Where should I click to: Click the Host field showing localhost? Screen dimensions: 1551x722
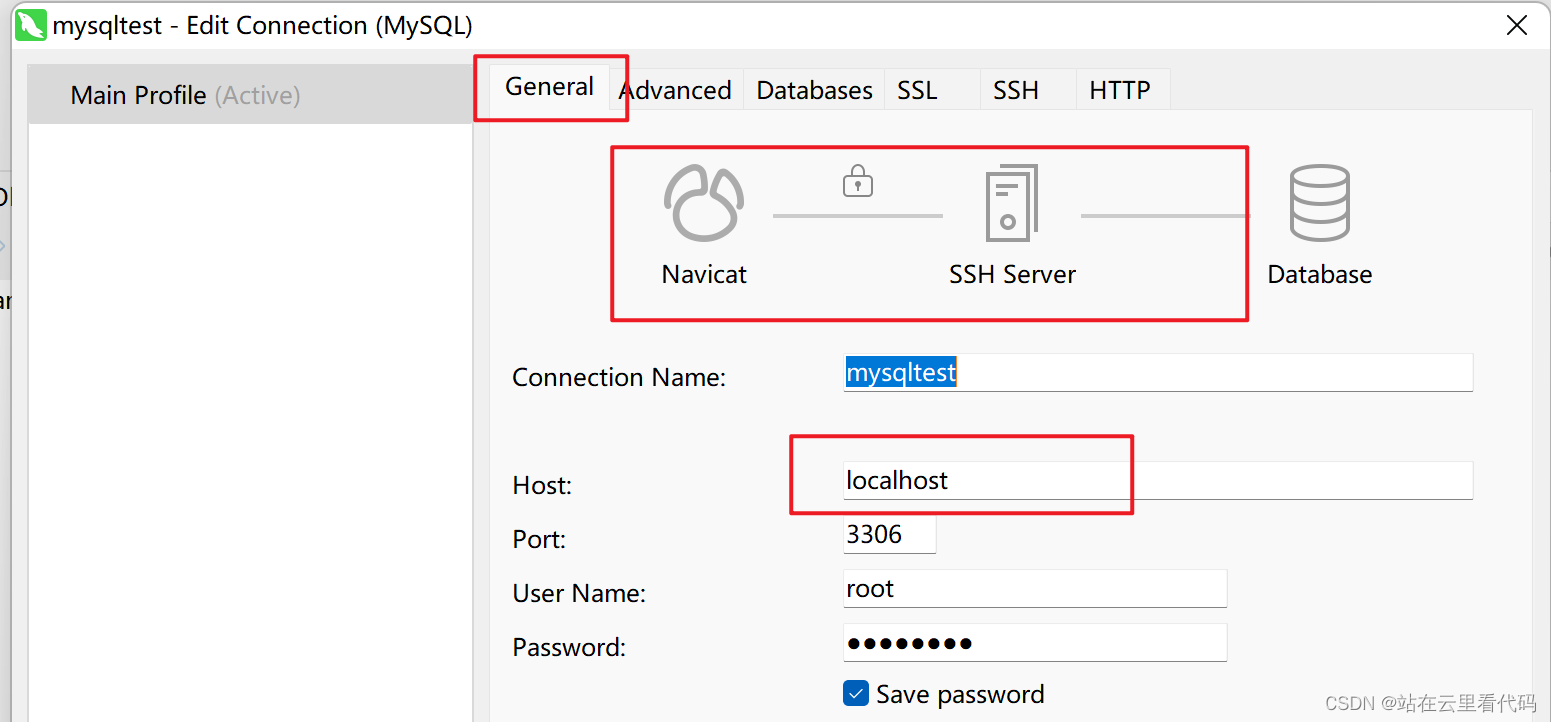(1158, 480)
